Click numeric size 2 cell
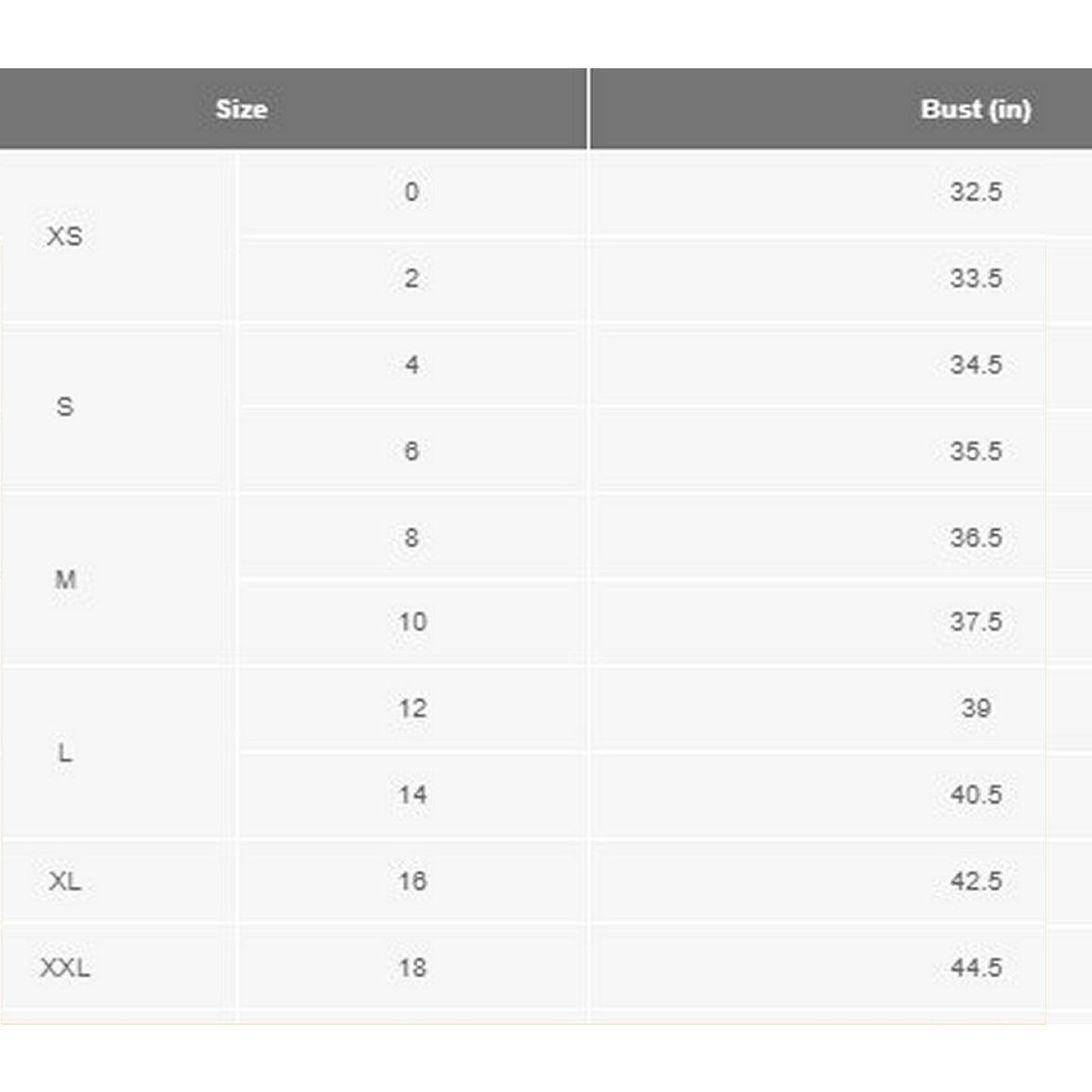1092x1092 pixels. click(411, 278)
